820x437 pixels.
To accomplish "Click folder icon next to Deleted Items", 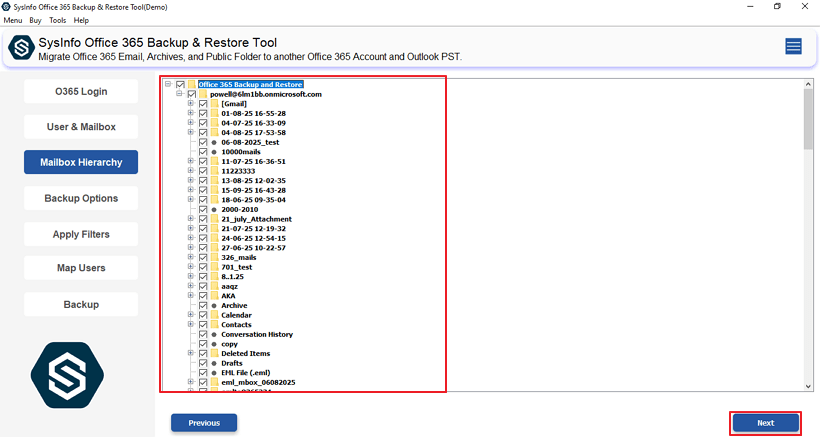I will tap(214, 353).
